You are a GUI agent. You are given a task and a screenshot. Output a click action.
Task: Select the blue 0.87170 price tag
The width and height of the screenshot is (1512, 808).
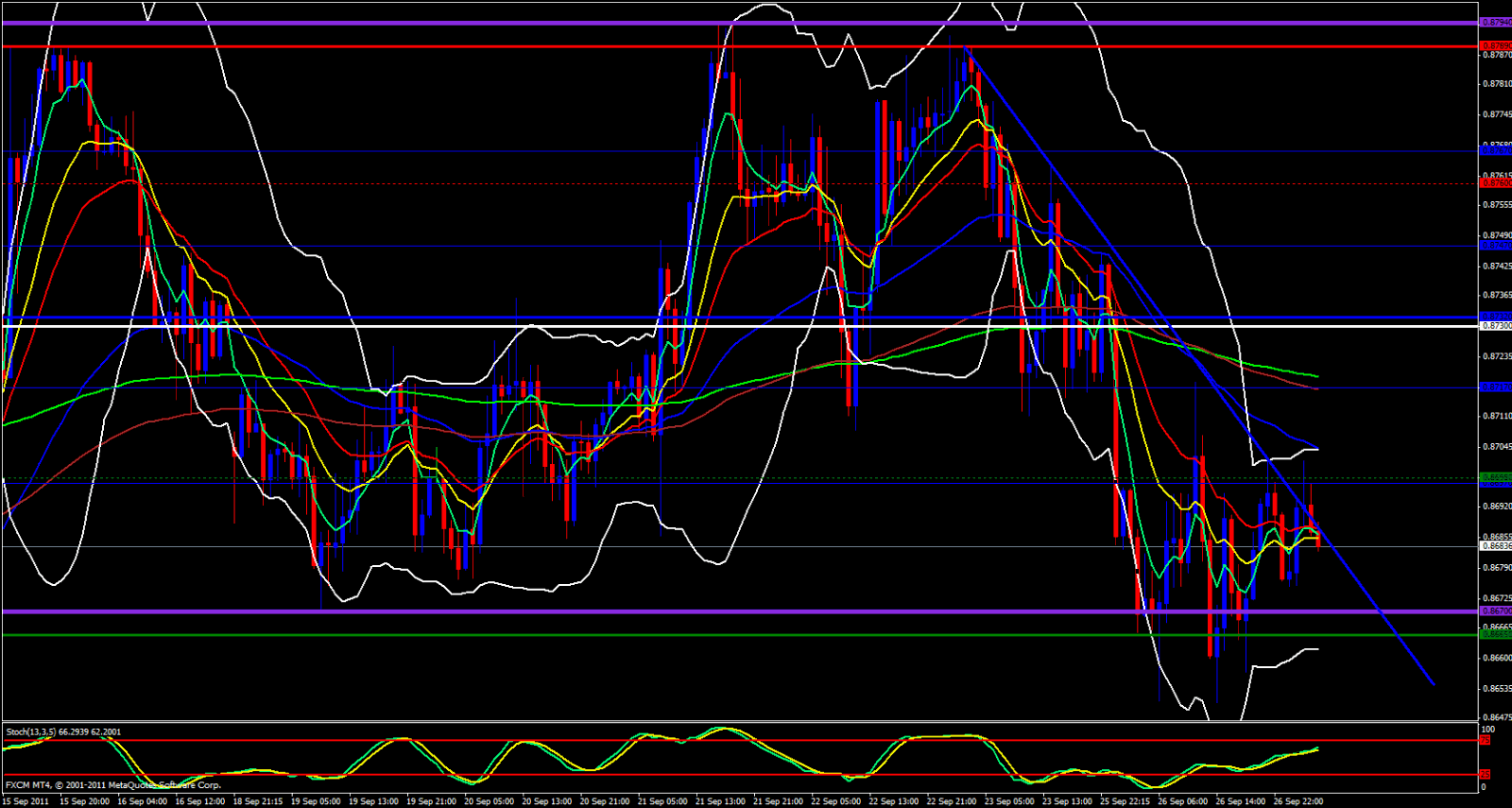(x=1495, y=387)
